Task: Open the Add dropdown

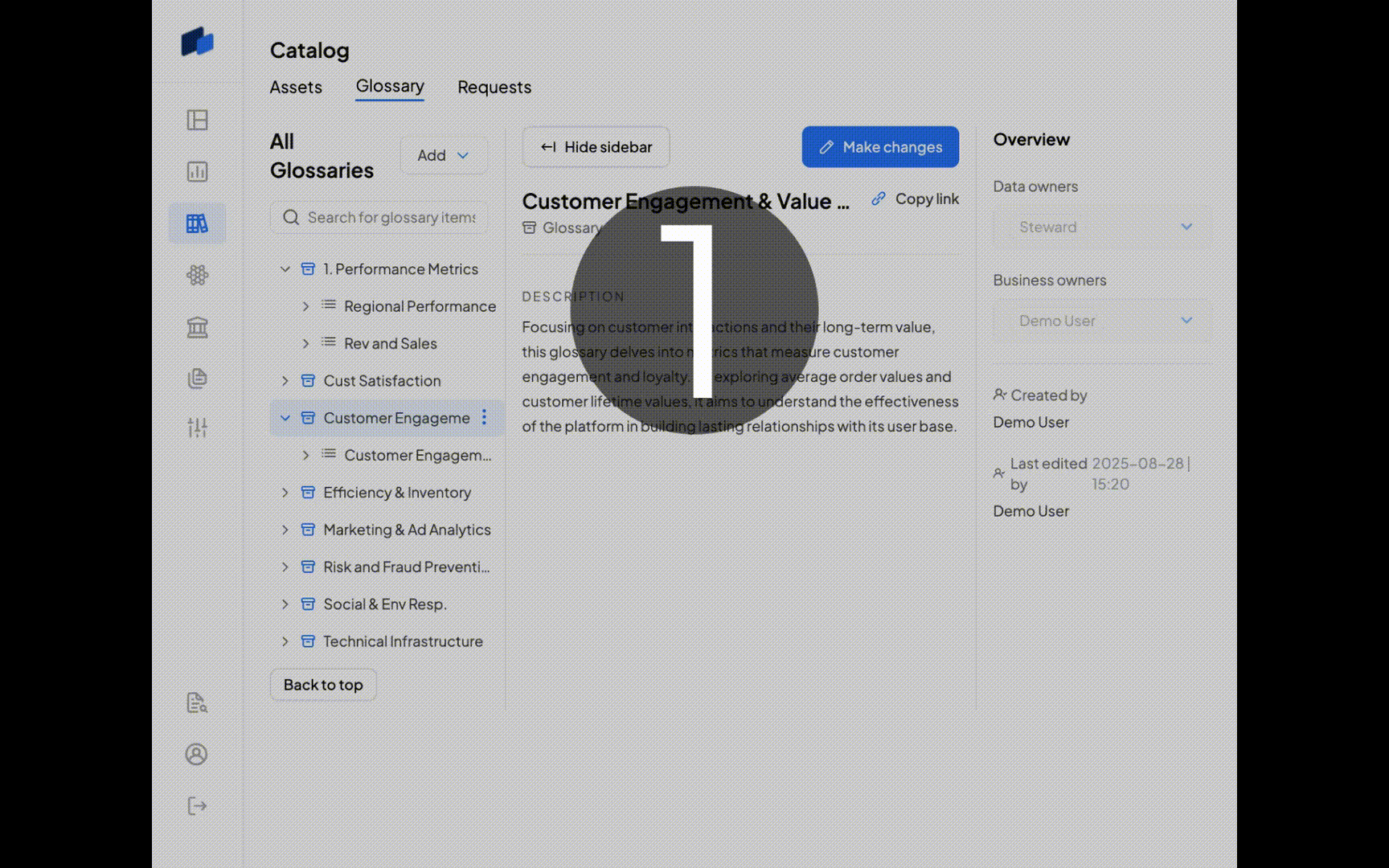Action: tap(443, 155)
